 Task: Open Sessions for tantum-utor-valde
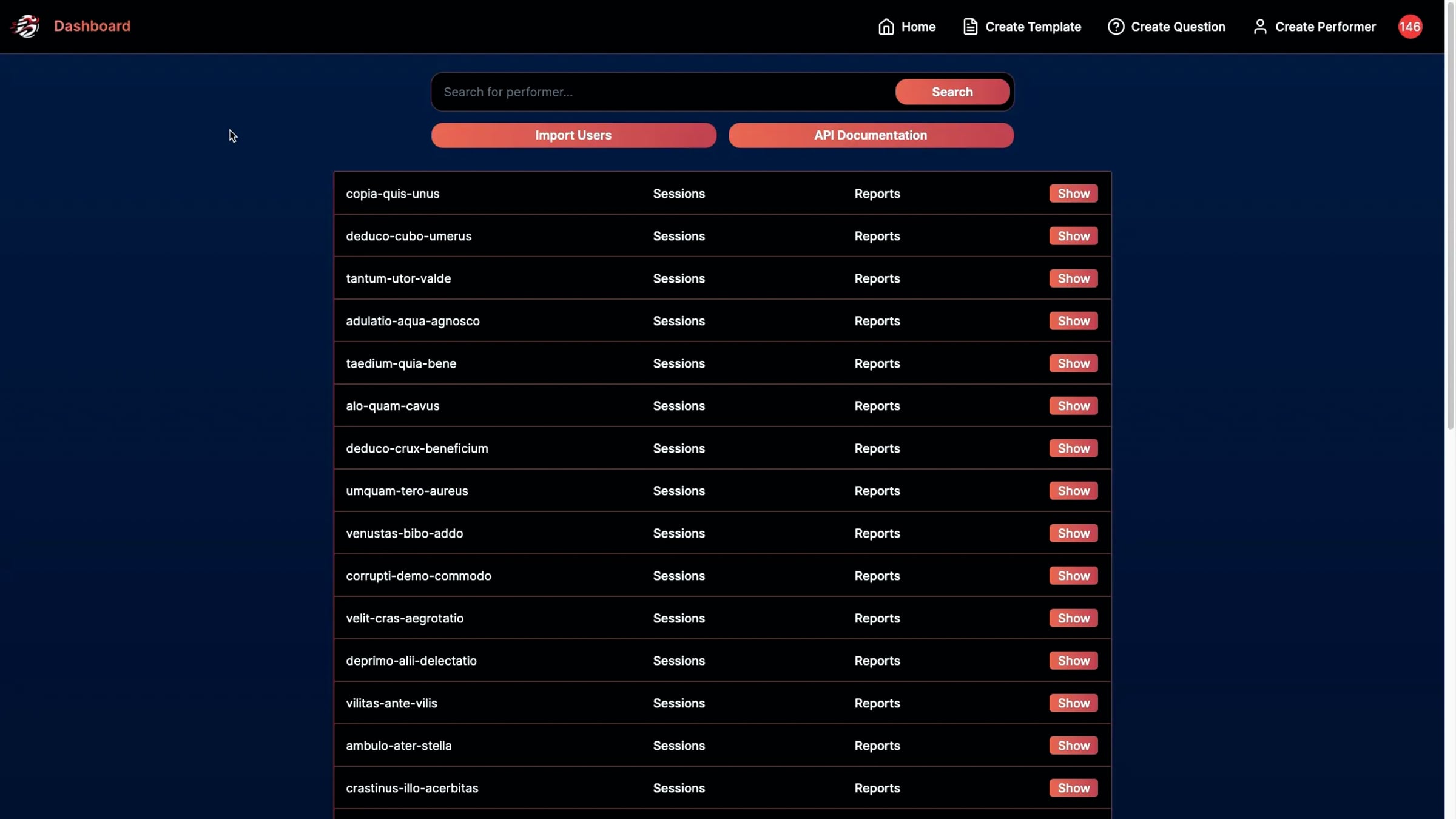(679, 278)
